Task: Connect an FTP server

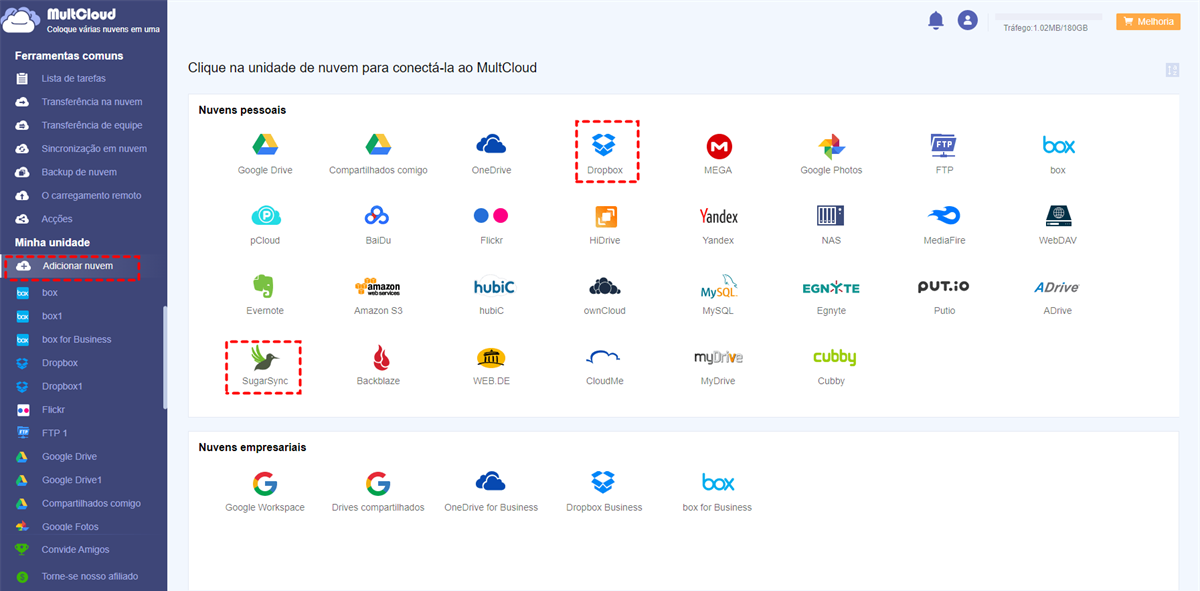Action: coord(944,146)
